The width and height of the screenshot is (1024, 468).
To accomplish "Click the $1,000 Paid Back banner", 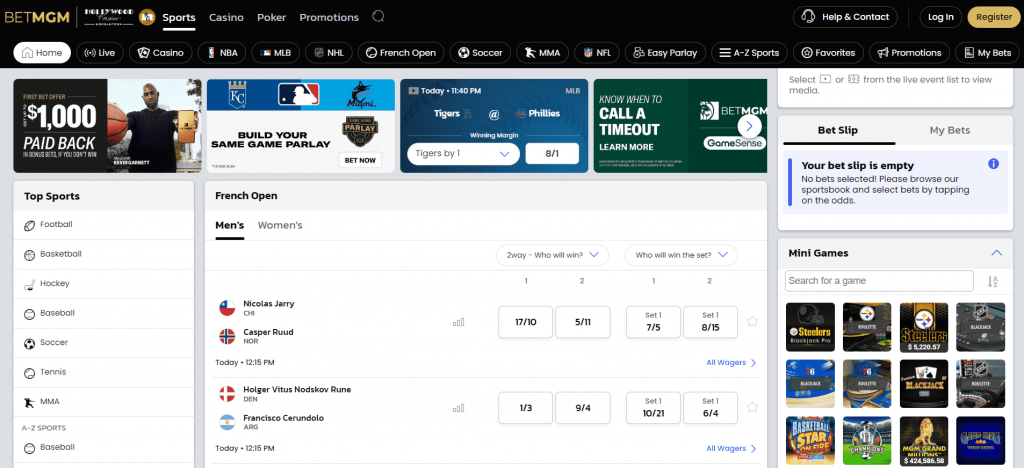I will pos(107,126).
